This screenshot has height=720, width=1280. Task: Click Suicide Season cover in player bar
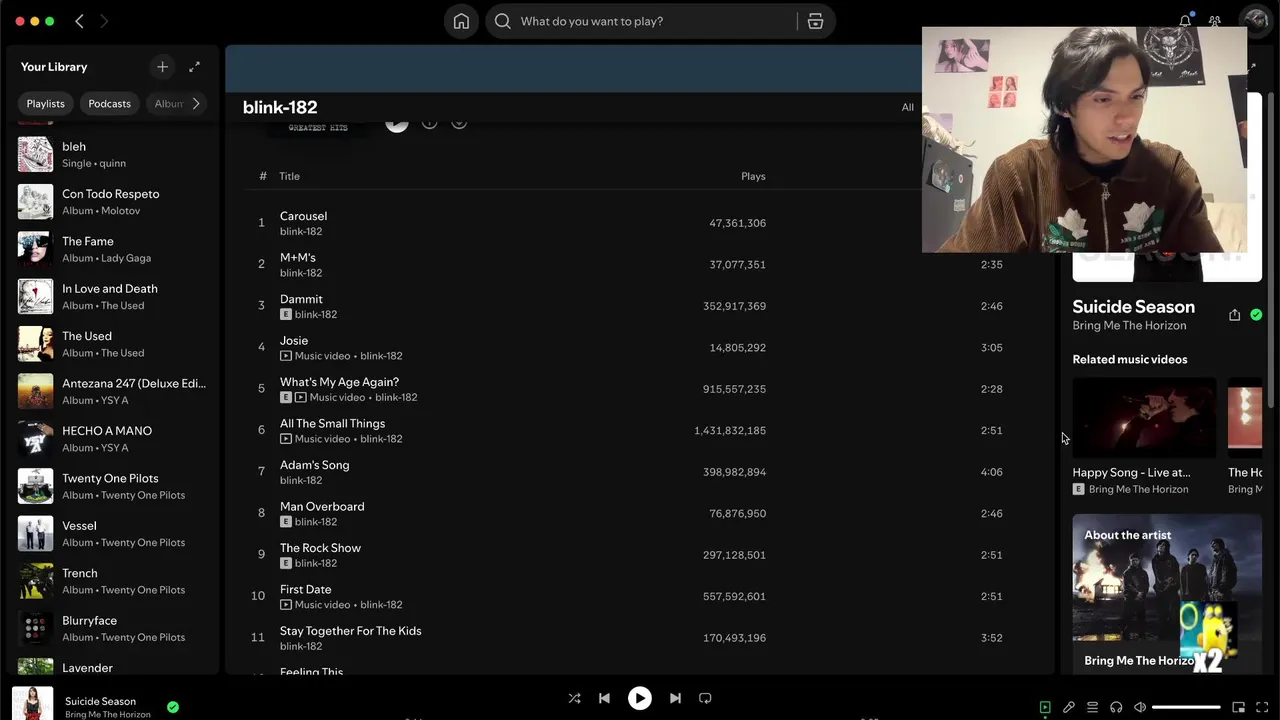33,703
